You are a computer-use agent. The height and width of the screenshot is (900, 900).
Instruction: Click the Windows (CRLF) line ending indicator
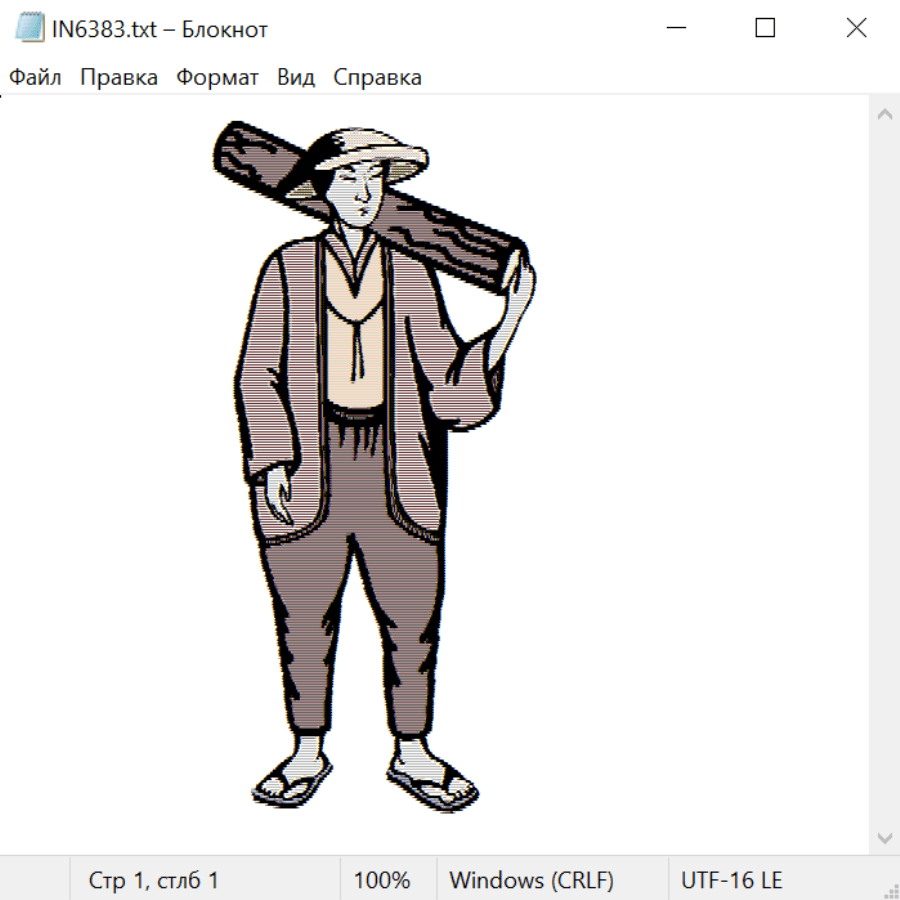click(531, 880)
